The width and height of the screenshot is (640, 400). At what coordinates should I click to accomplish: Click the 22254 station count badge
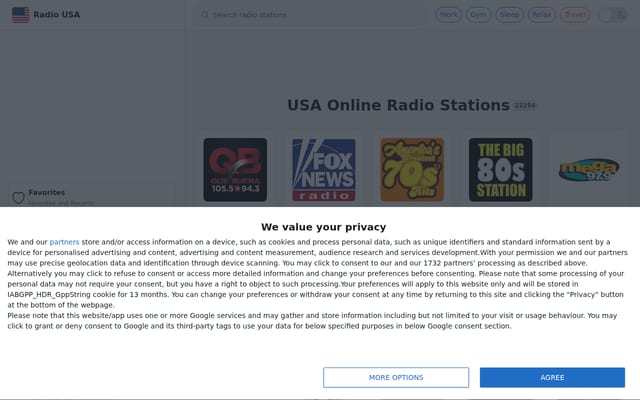(x=524, y=106)
